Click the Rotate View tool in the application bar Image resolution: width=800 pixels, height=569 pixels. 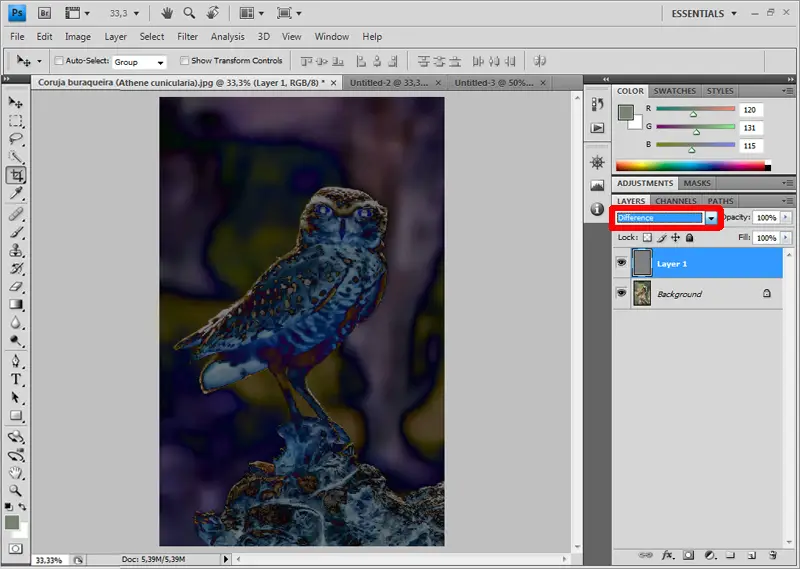click(x=212, y=13)
